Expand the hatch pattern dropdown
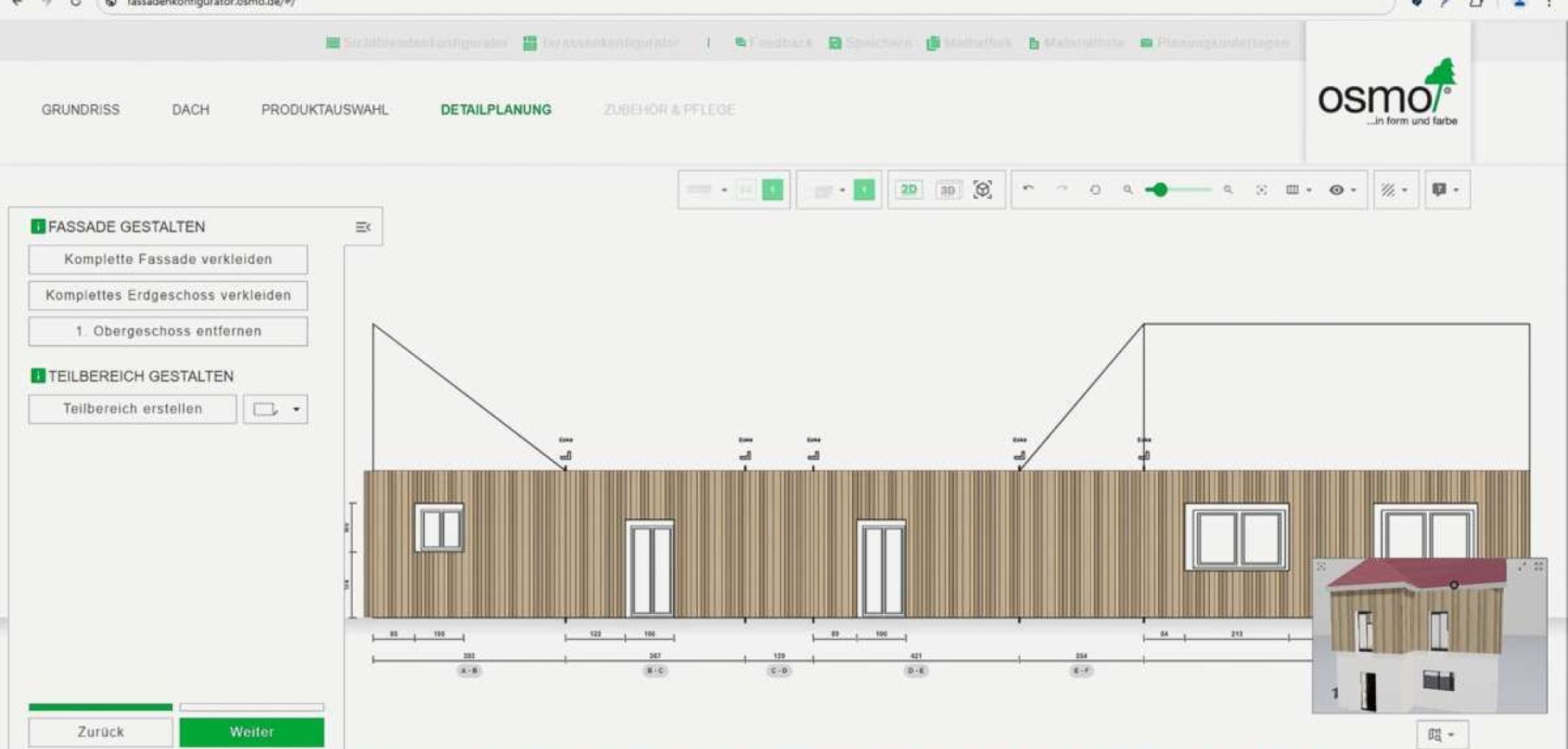The width and height of the screenshot is (1568, 749). (1395, 190)
